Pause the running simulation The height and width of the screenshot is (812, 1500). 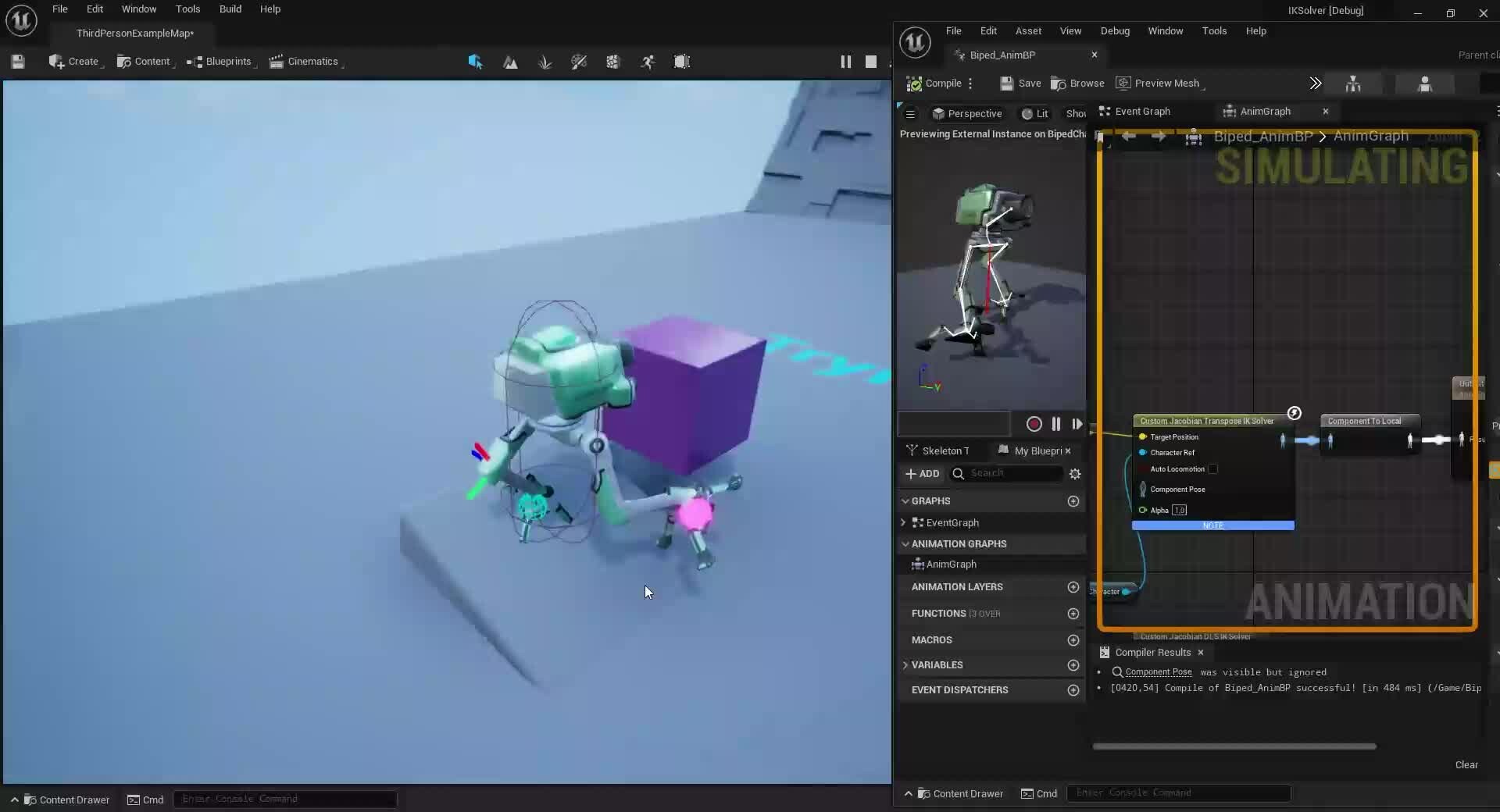click(x=846, y=62)
